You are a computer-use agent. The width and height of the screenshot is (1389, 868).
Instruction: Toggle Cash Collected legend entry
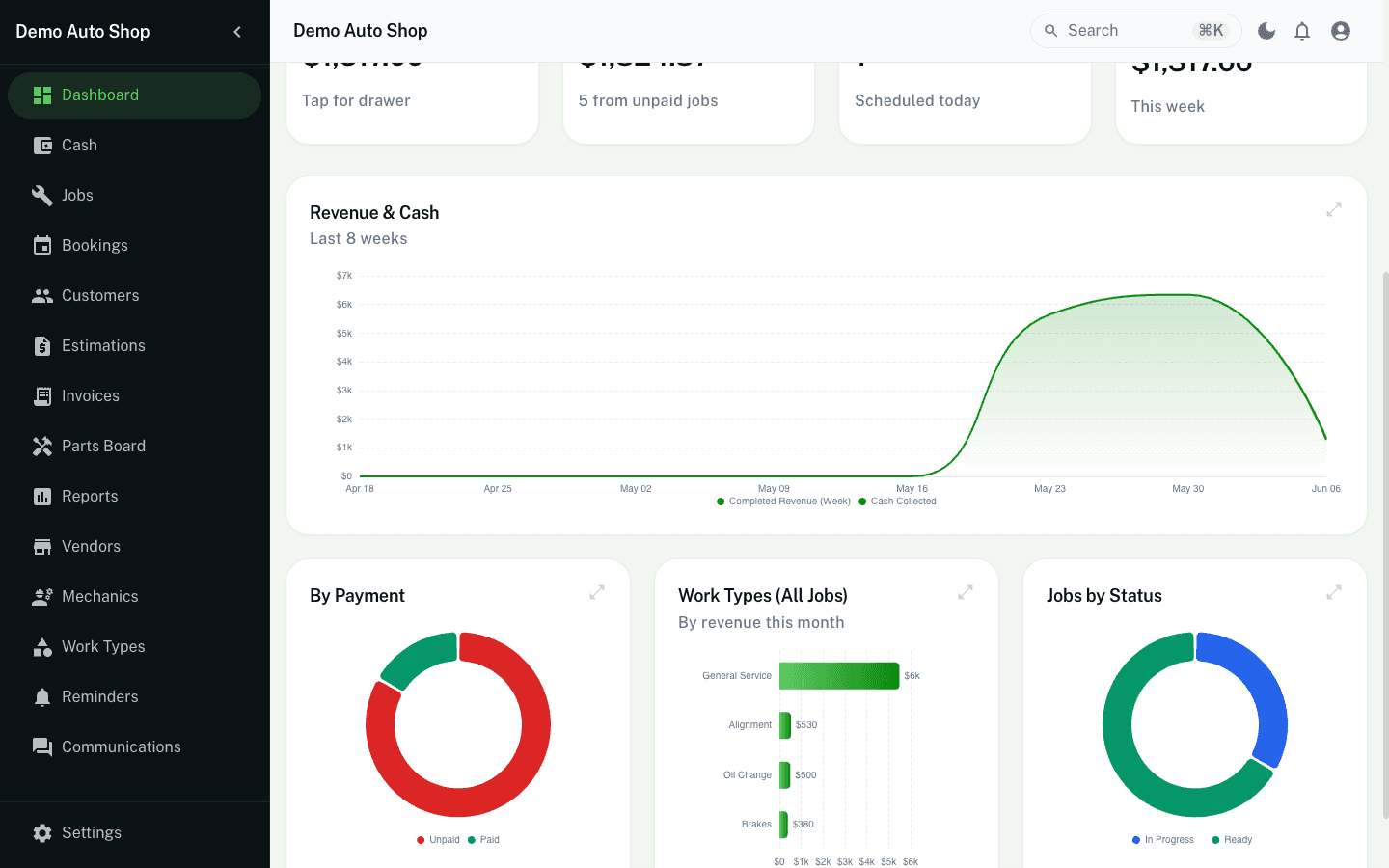pyautogui.click(x=897, y=502)
